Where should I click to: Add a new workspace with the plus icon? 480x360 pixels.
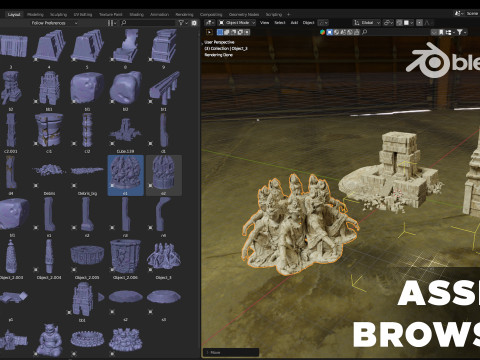289,14
